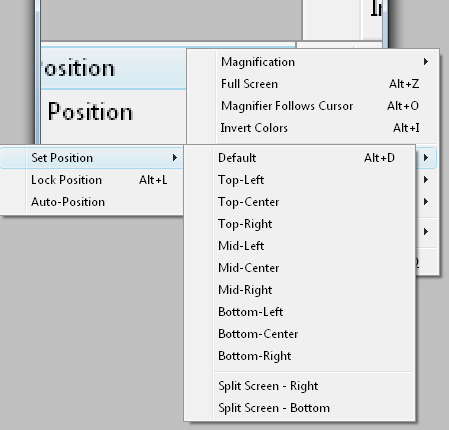Screen dimensions: 449x430
Task: Toggle Lock Position option
Action: point(92,180)
